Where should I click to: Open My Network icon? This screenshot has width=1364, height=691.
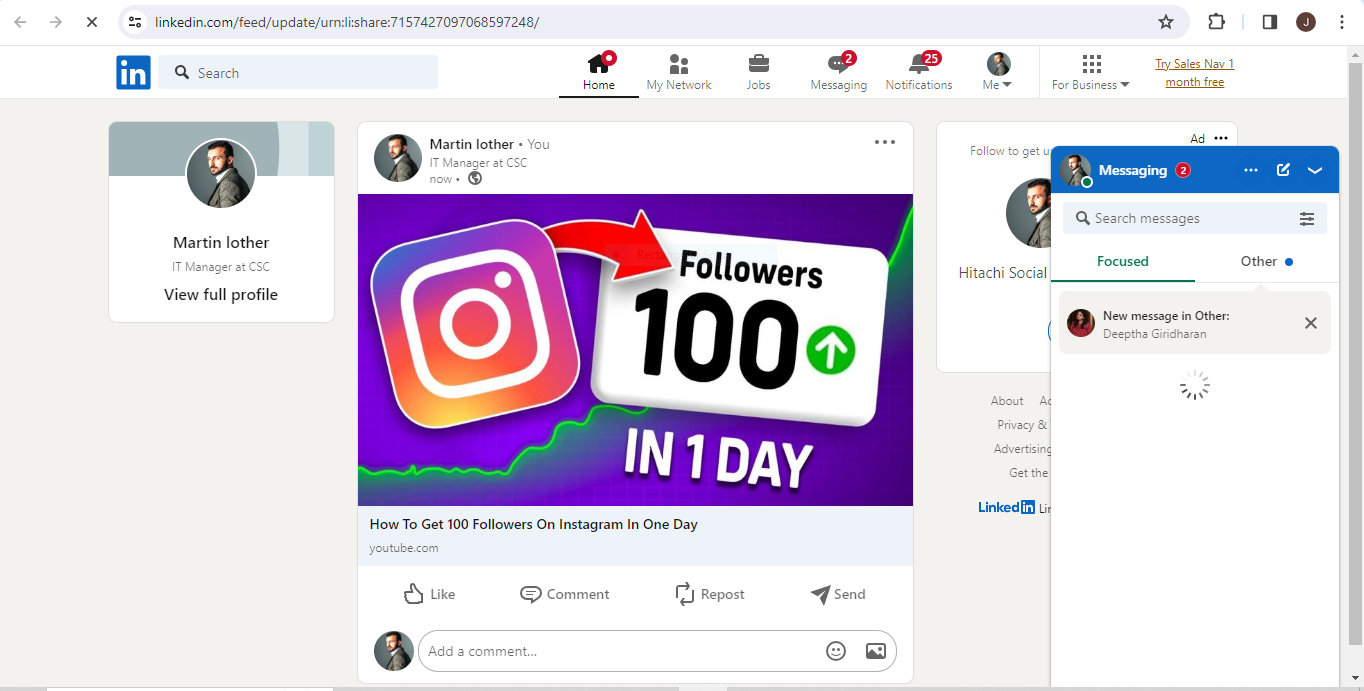679,73
